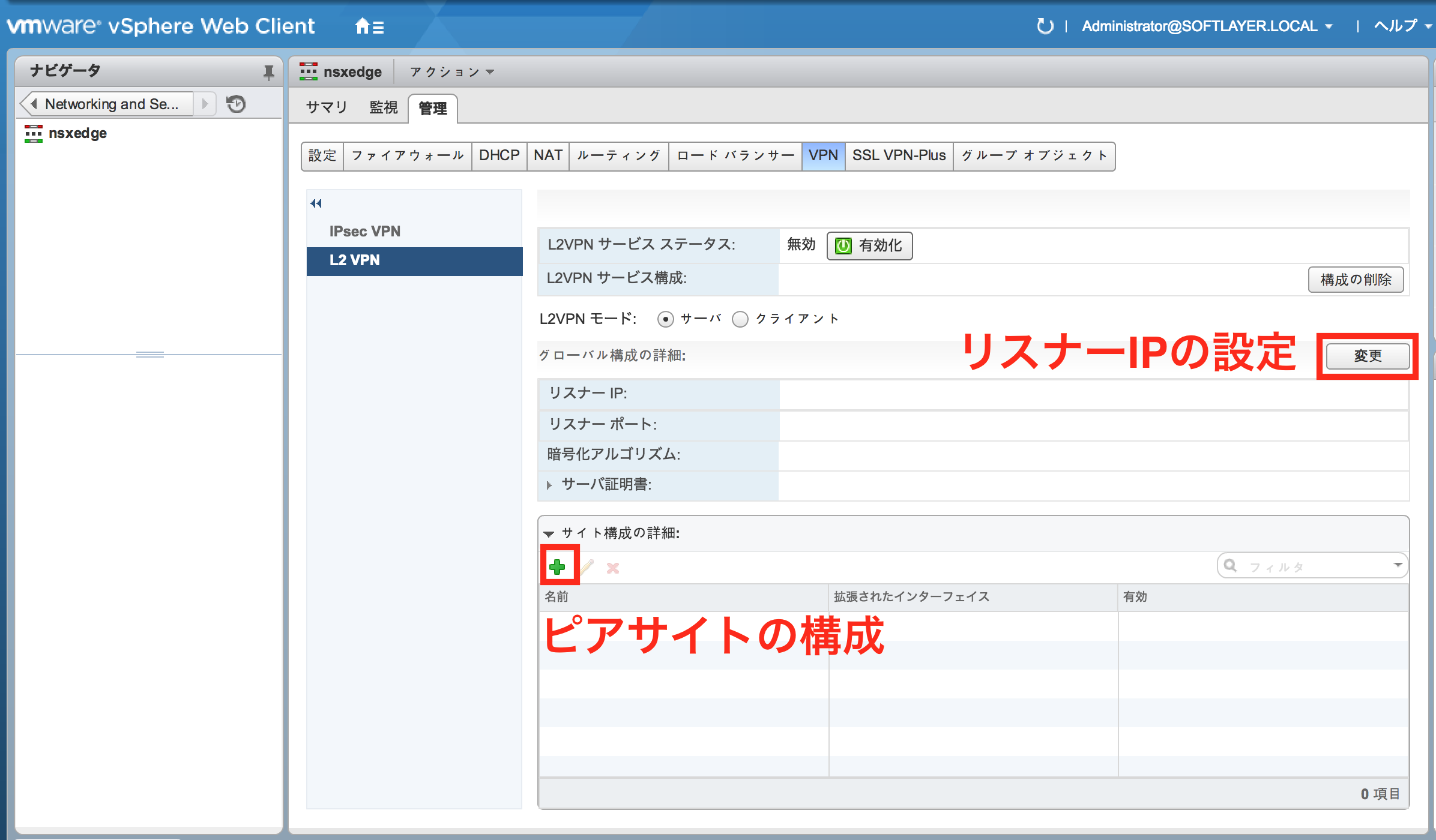Click nsxedge icon in title bar
1436x840 pixels.
pyautogui.click(x=309, y=71)
